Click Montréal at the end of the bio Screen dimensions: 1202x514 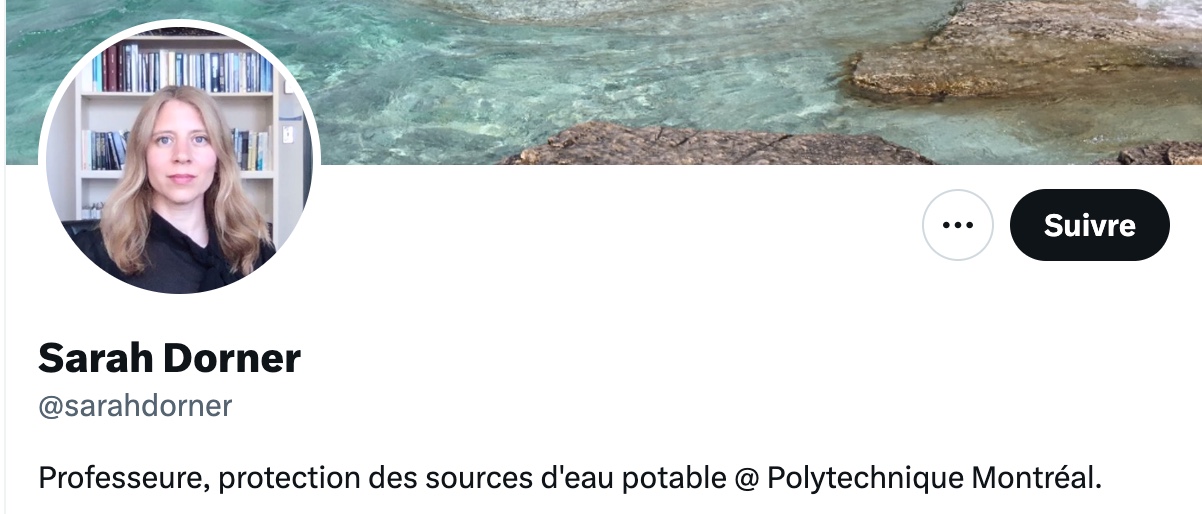[1036, 477]
